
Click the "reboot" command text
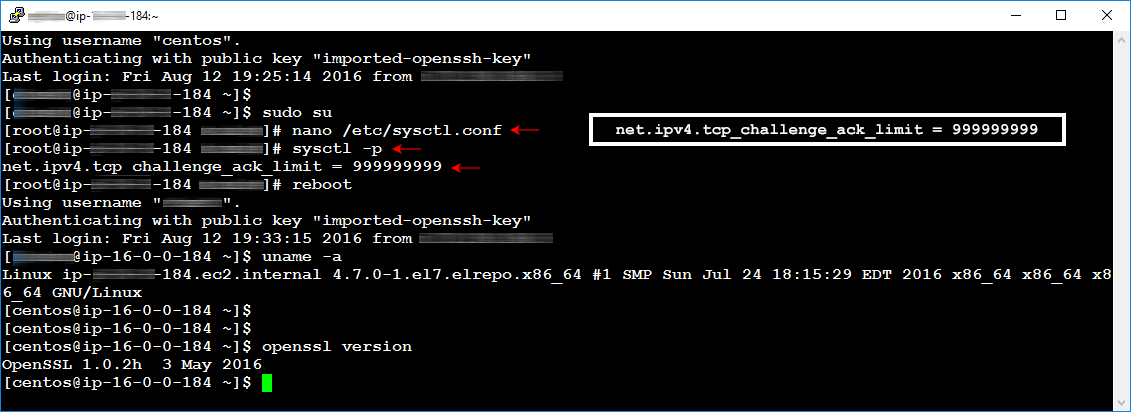322,185
